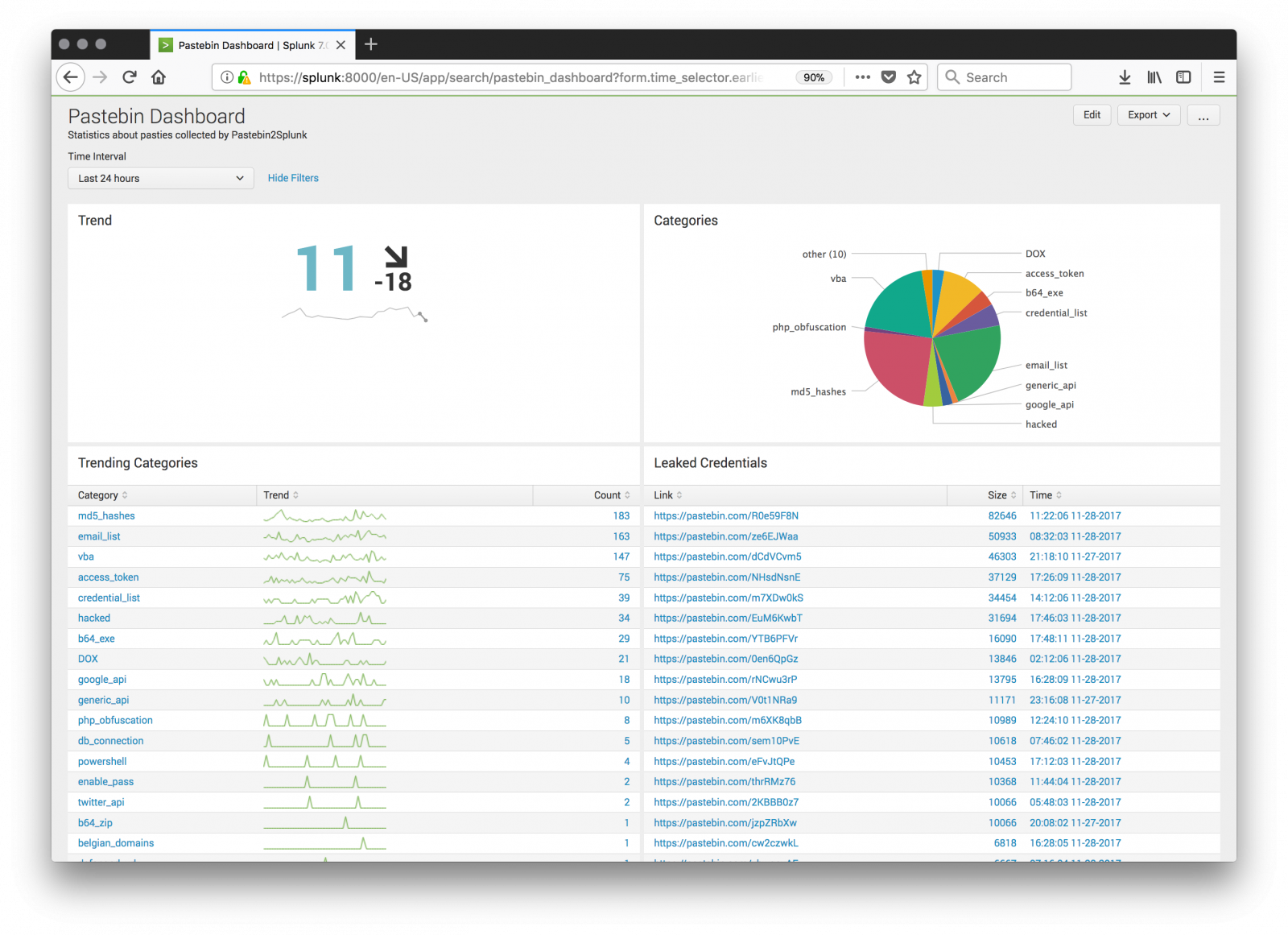Click the green padlock connection icon
This screenshot has height=935, width=1288.
pos(244,77)
